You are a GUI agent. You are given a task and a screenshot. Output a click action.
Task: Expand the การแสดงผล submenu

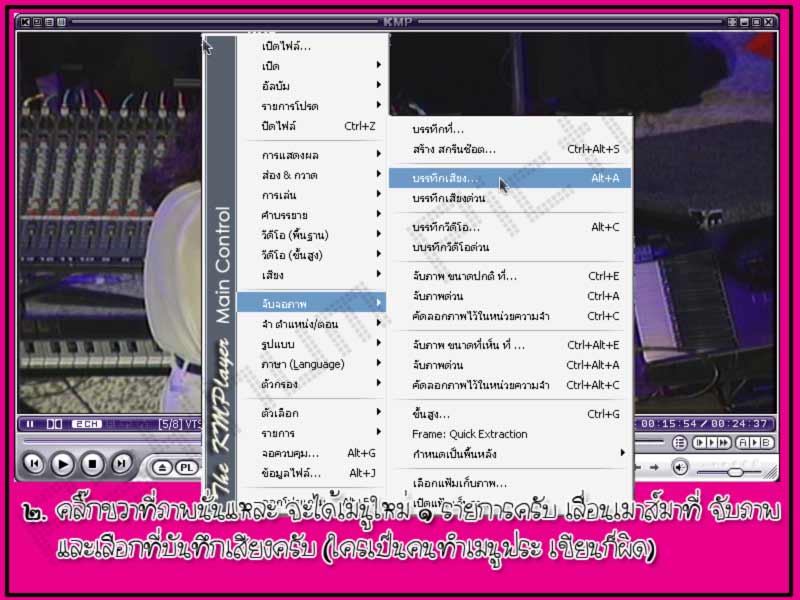pyautogui.click(x=311, y=155)
